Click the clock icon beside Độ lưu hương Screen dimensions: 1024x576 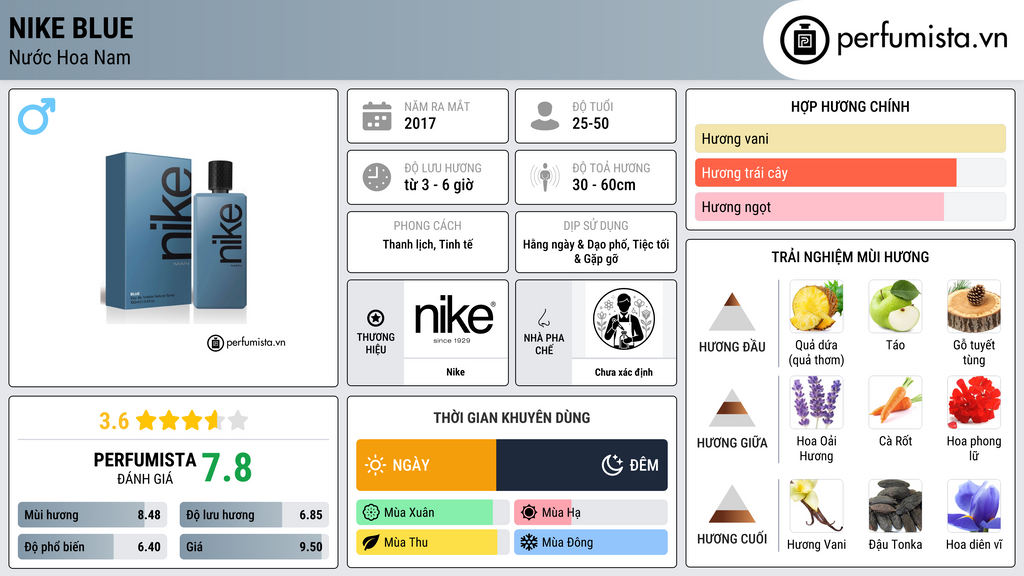(377, 177)
